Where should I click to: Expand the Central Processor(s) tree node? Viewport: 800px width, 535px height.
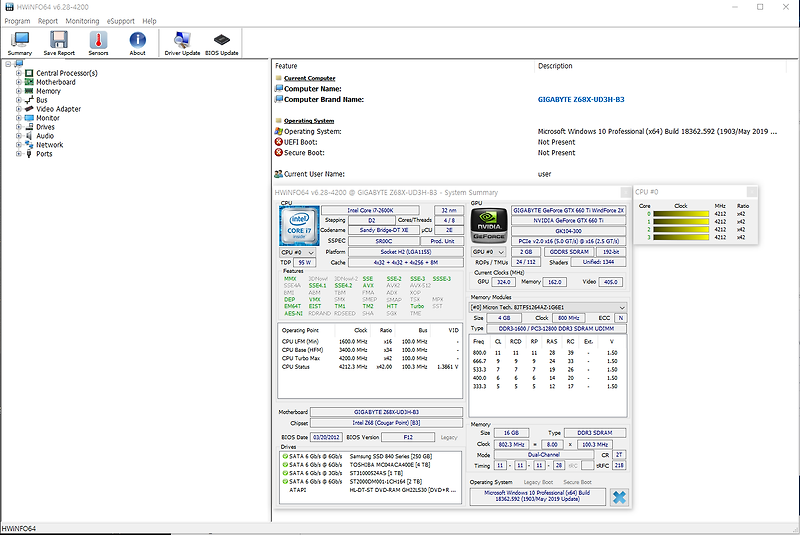point(18,73)
